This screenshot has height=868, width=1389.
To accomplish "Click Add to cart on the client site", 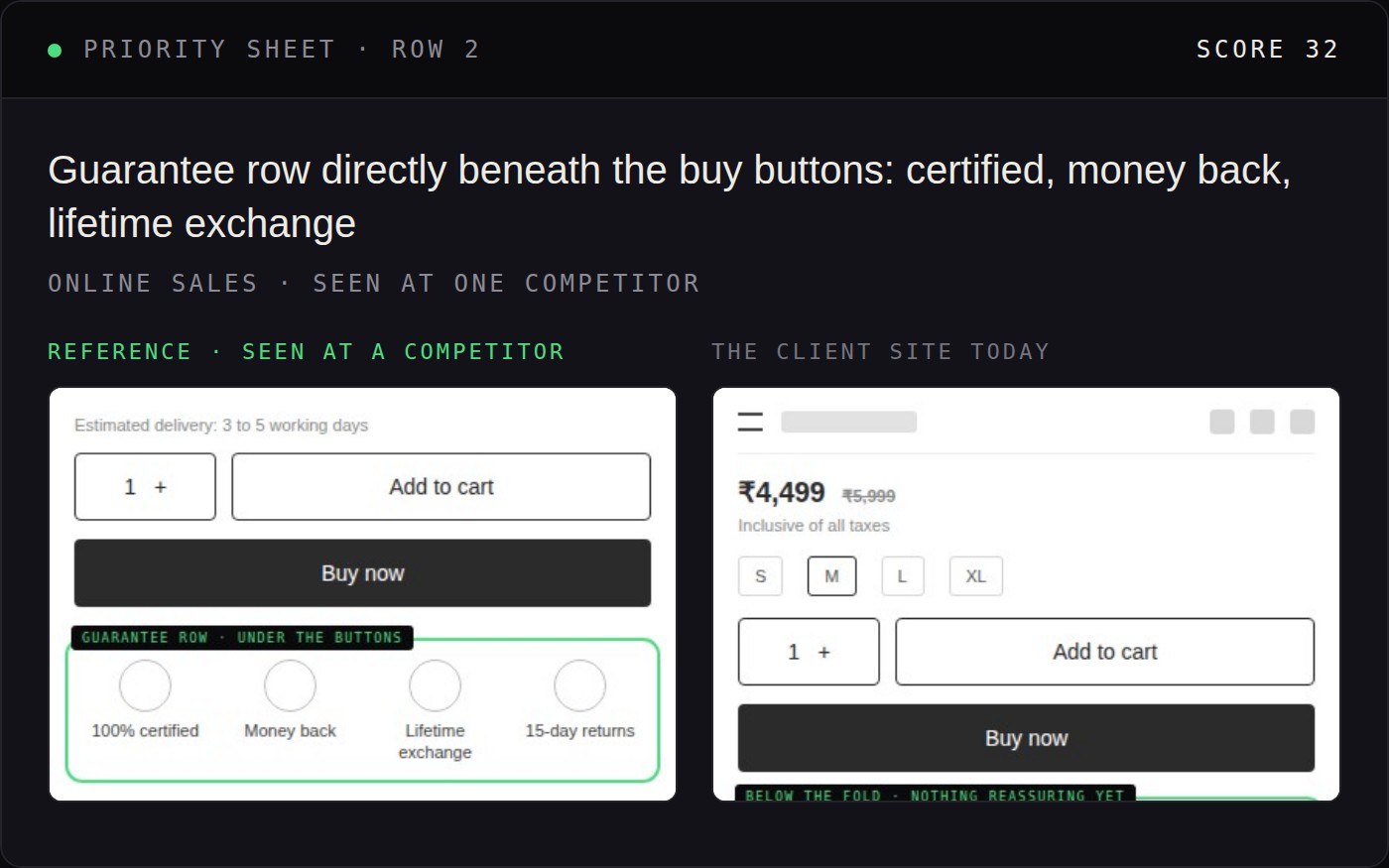I will point(1104,652).
